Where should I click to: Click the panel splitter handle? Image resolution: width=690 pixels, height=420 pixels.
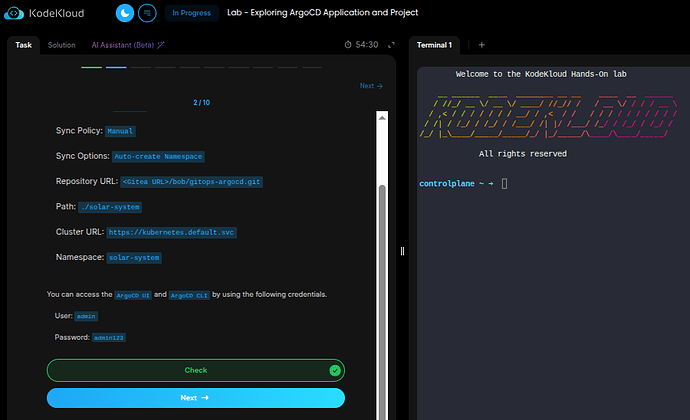tap(402, 251)
